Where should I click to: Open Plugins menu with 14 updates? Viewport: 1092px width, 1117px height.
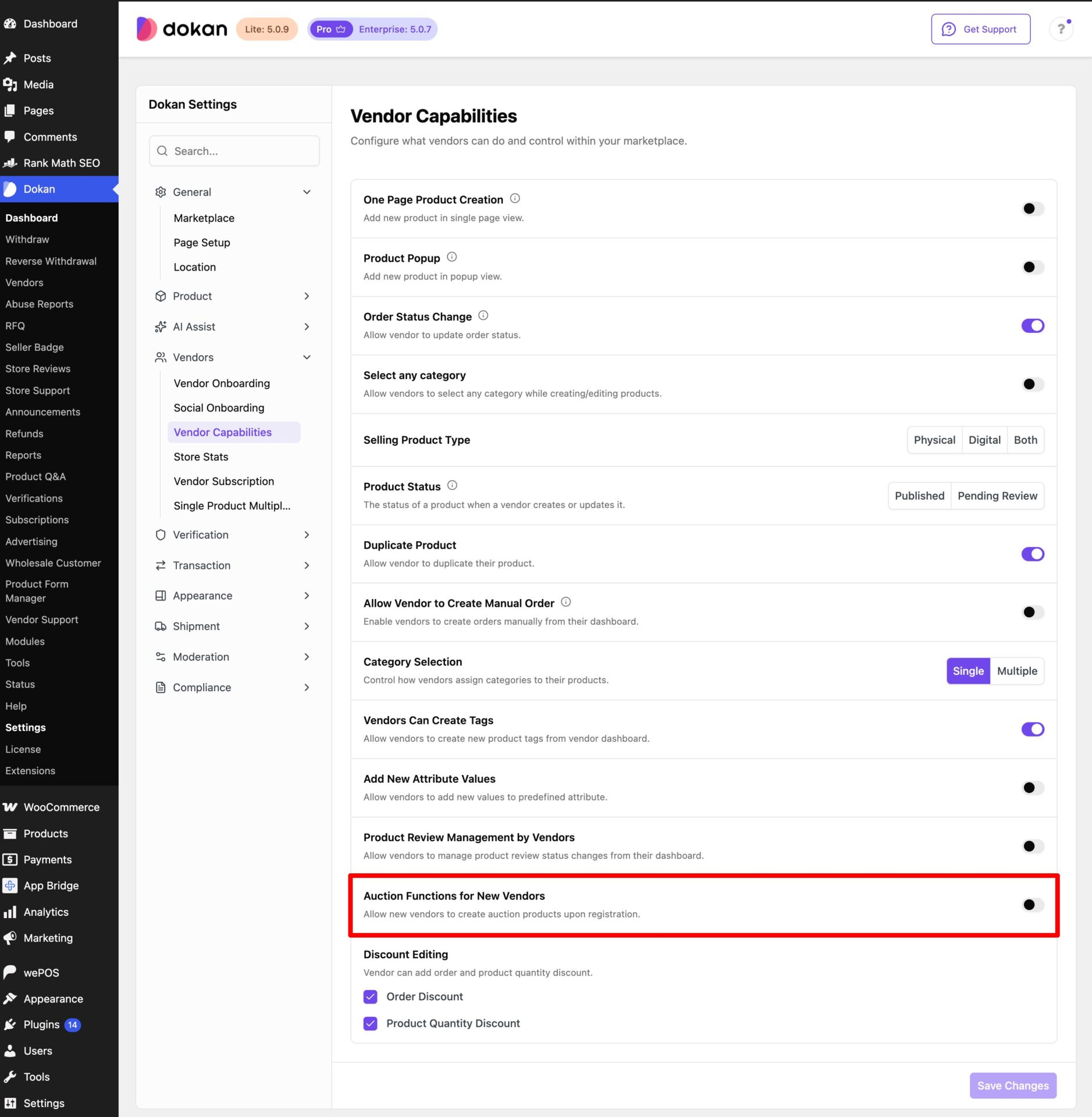tap(59, 1024)
